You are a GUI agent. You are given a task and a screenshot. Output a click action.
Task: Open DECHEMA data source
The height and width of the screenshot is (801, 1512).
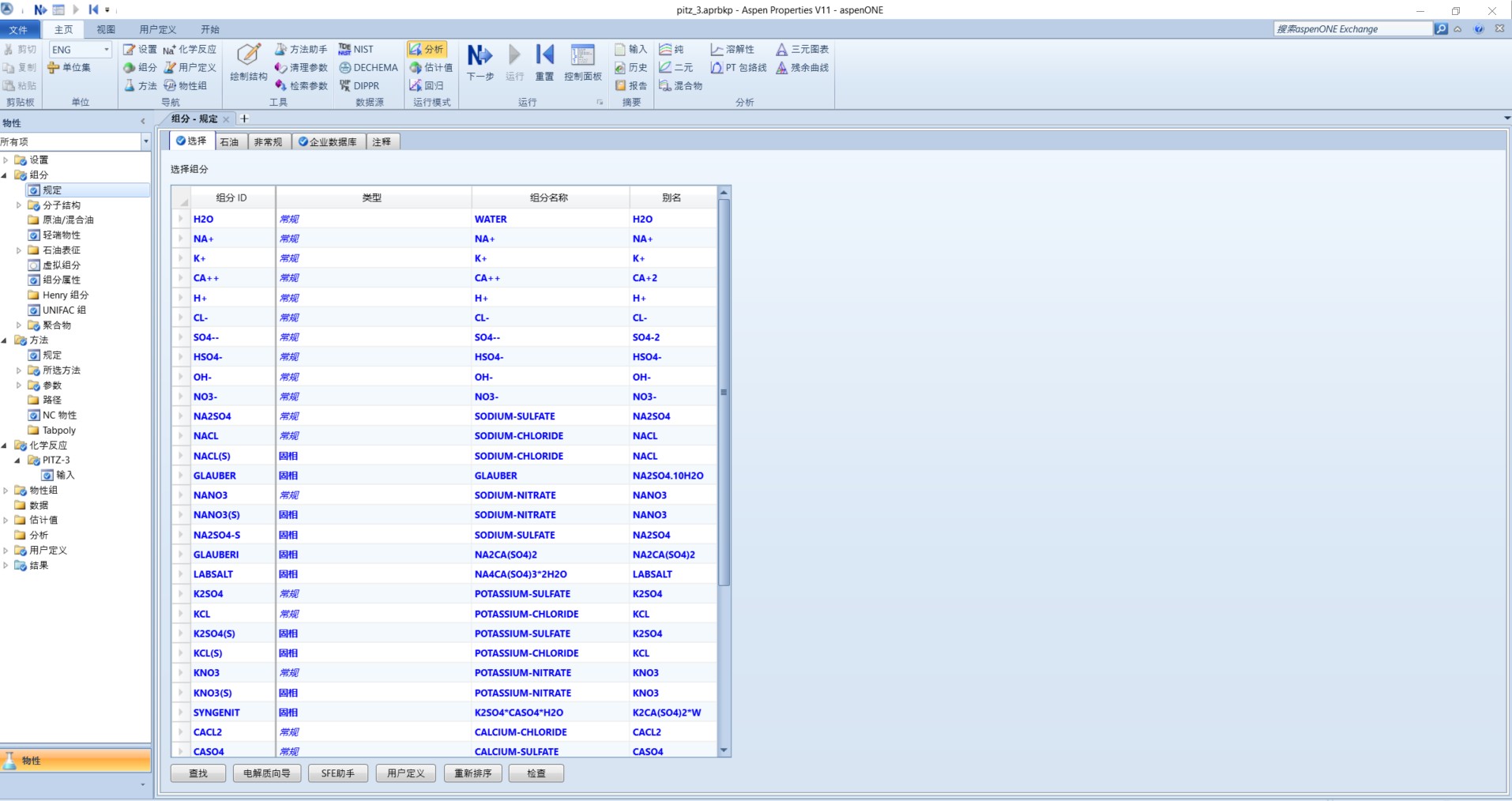(x=368, y=67)
